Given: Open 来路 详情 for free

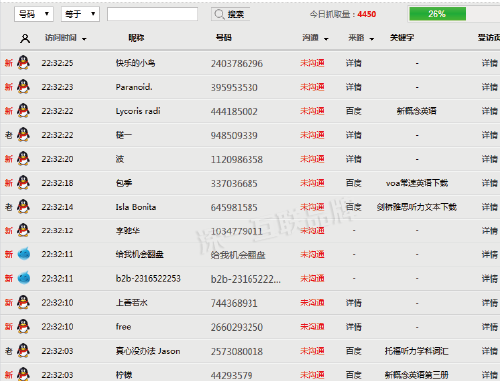Looking at the screenshot, I should click(354, 327).
